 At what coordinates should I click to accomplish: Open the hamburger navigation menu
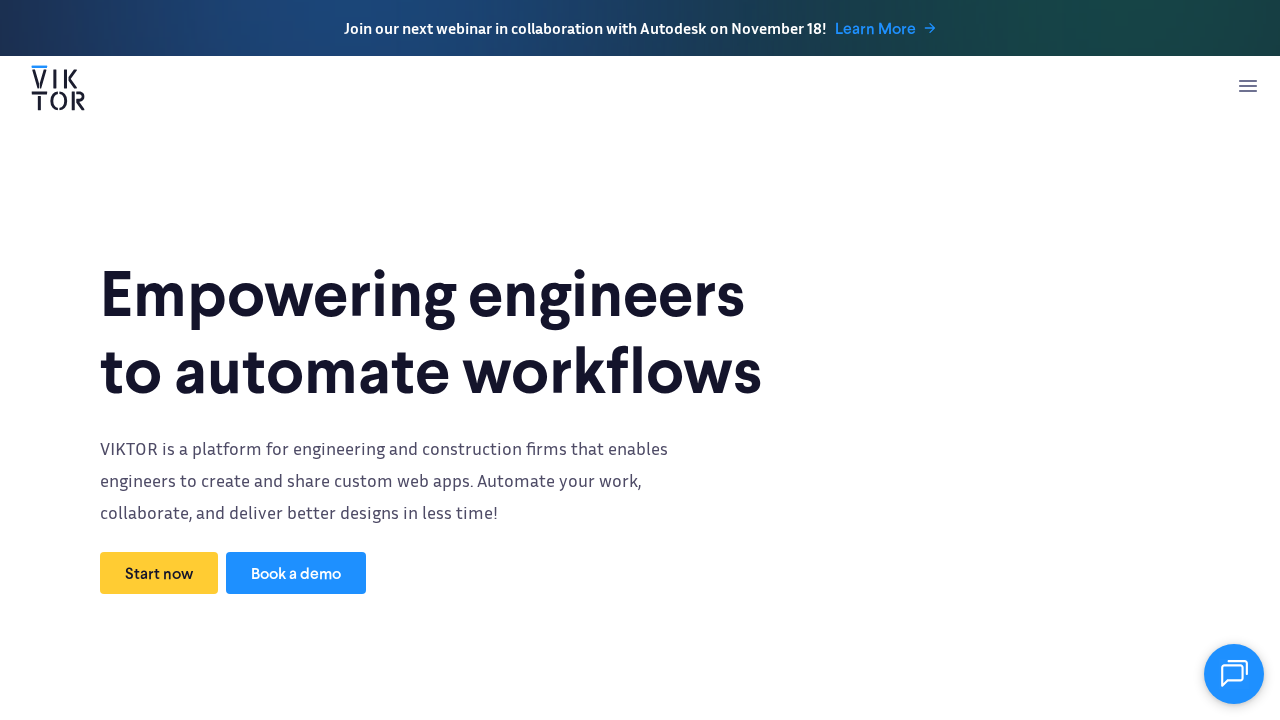tap(1247, 86)
